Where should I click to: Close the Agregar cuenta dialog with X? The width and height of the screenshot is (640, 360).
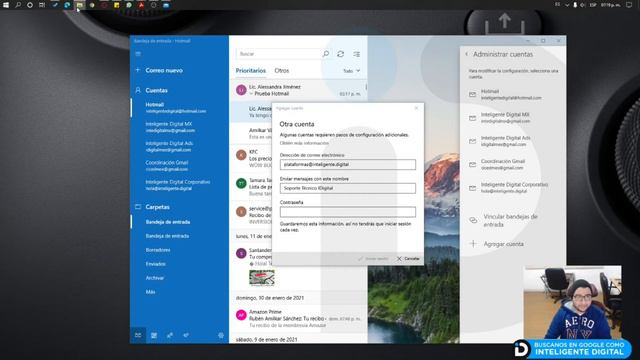(x=416, y=108)
